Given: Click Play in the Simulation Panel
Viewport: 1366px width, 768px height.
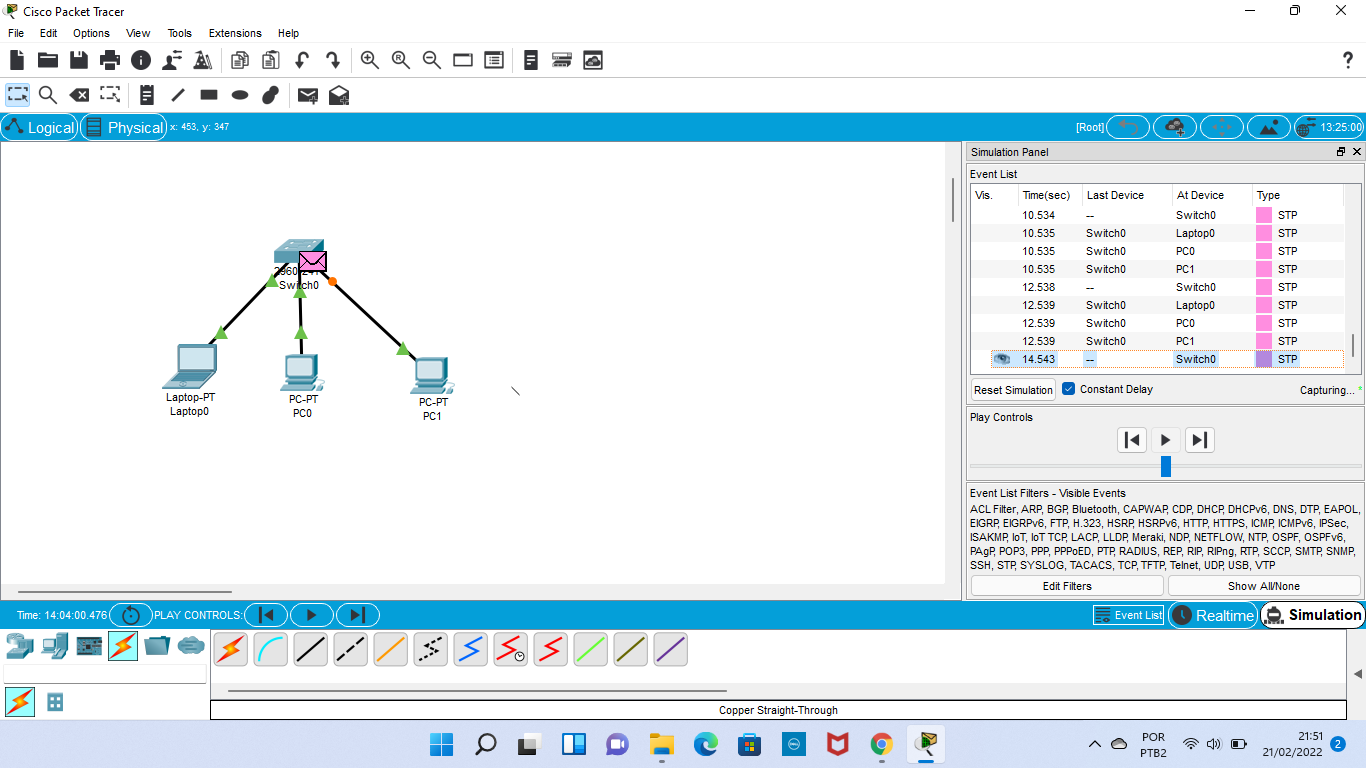Looking at the screenshot, I should 1165,439.
